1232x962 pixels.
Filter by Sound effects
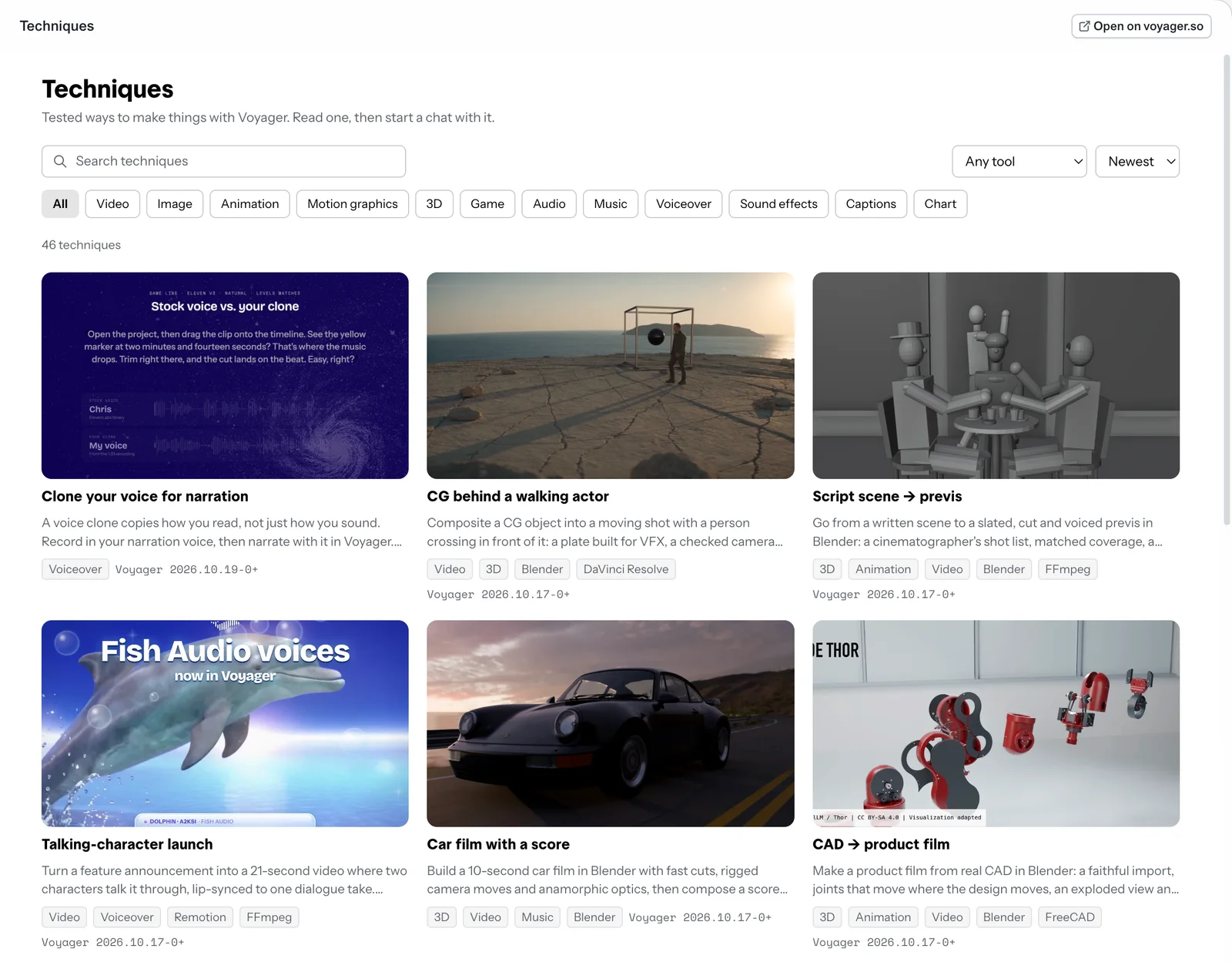tap(778, 204)
